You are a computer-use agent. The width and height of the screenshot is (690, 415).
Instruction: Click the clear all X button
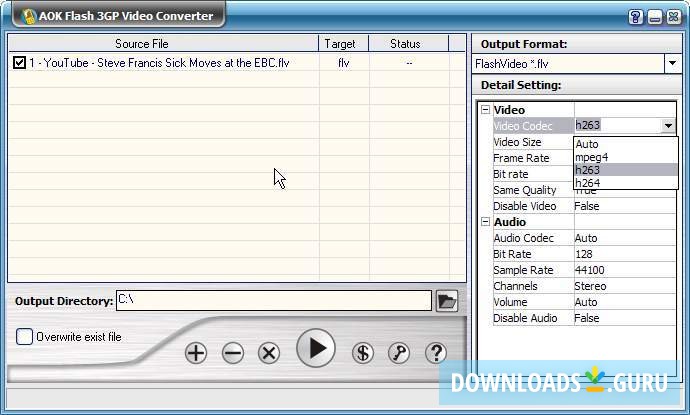269,353
